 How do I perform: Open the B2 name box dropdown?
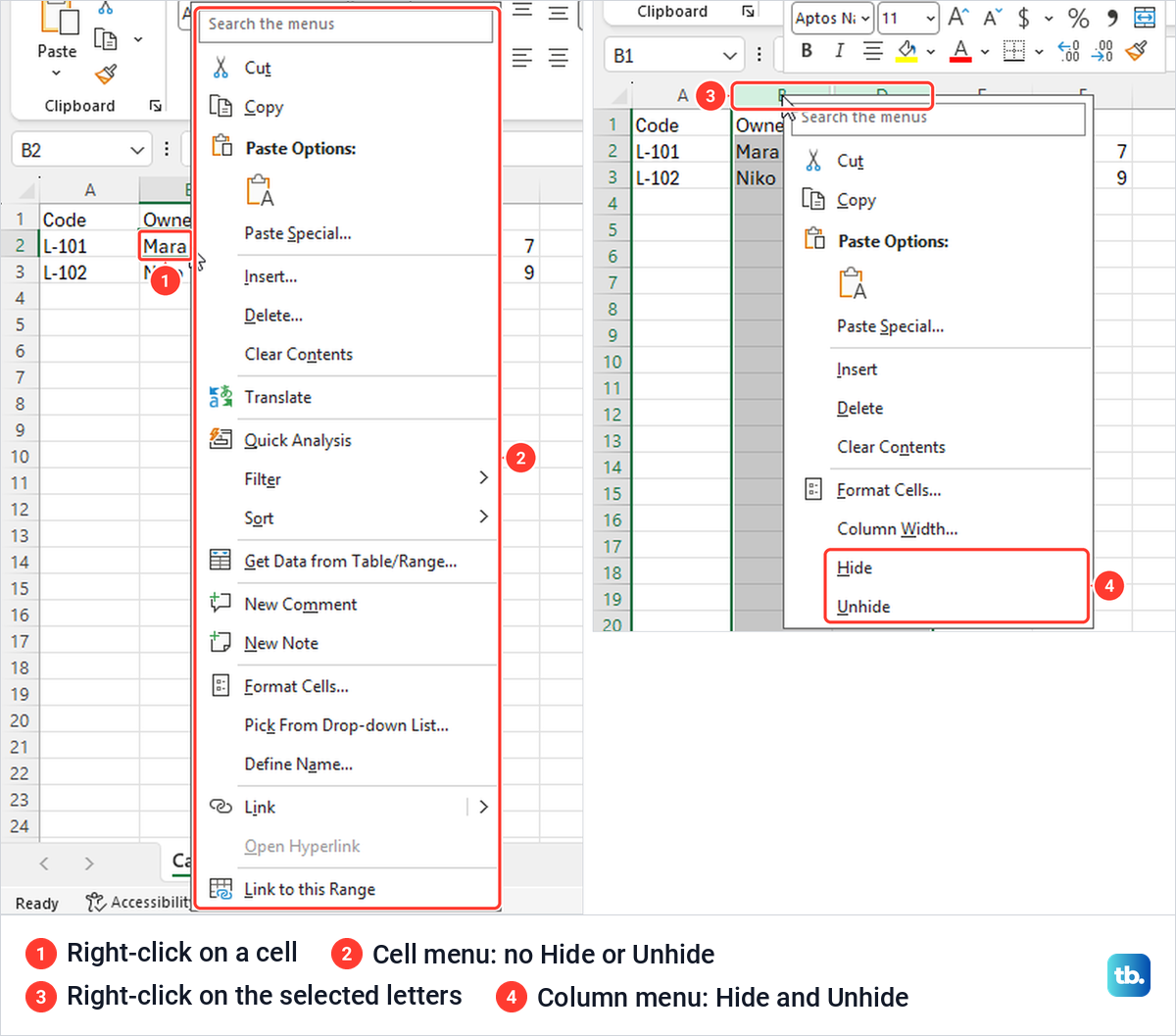click(x=137, y=150)
